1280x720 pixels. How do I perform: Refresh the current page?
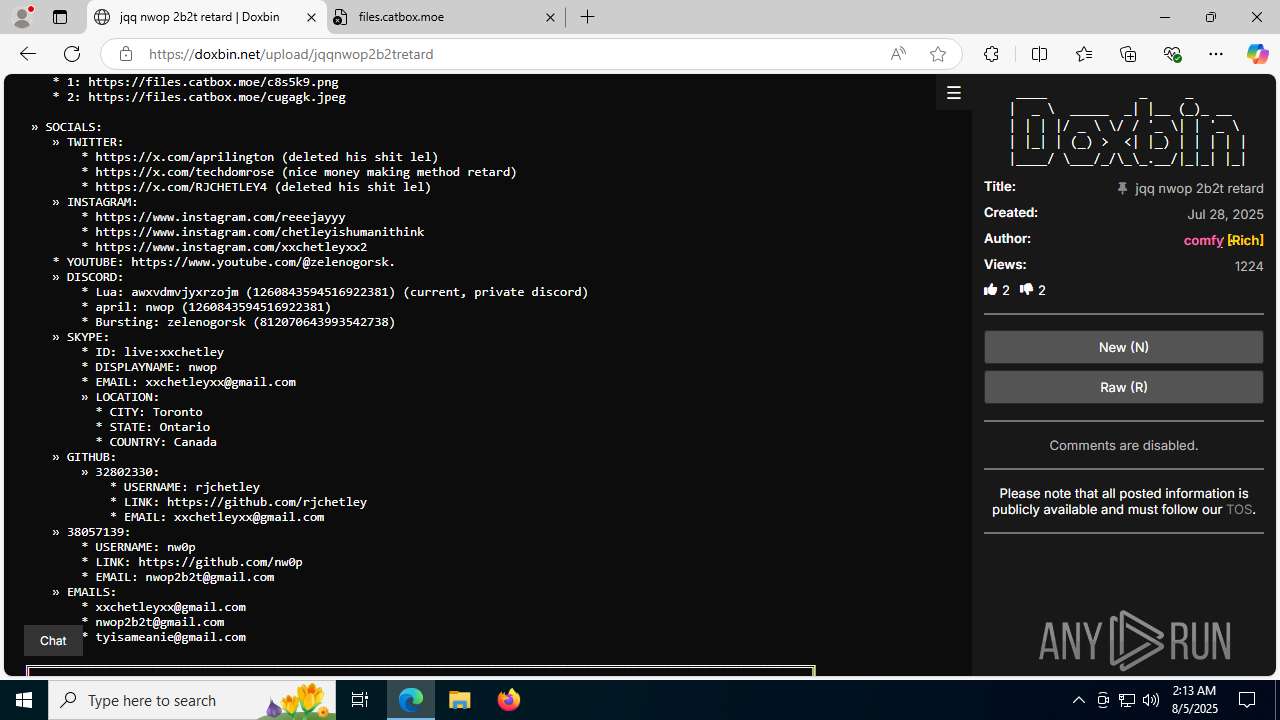(72, 54)
